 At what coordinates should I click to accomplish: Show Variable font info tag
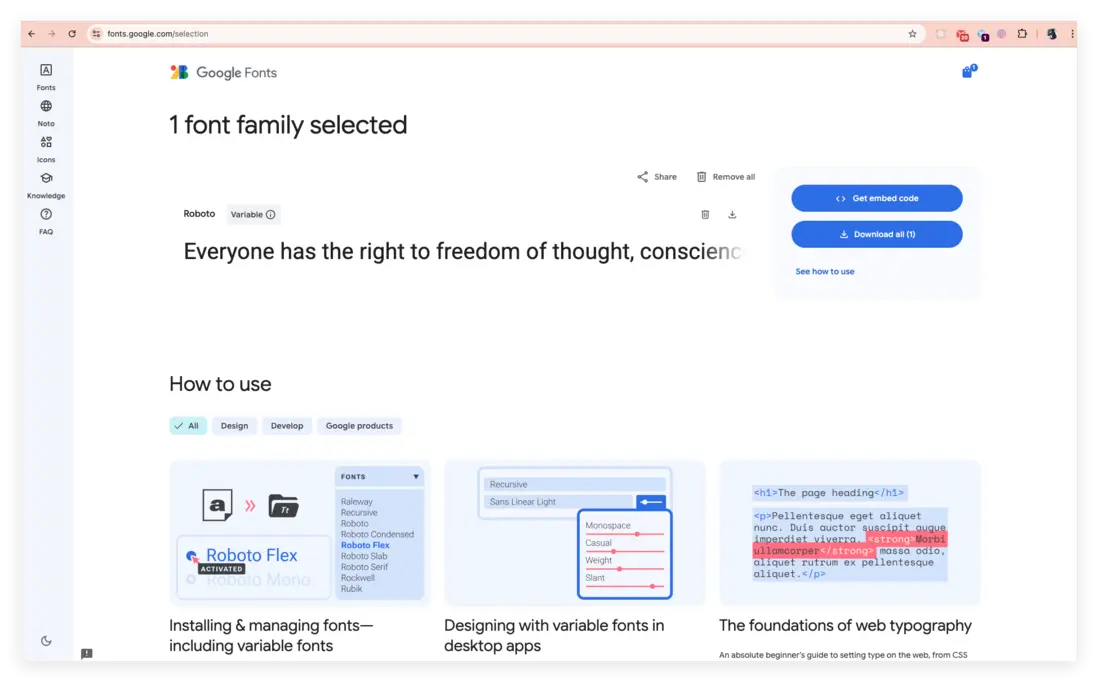coord(253,214)
